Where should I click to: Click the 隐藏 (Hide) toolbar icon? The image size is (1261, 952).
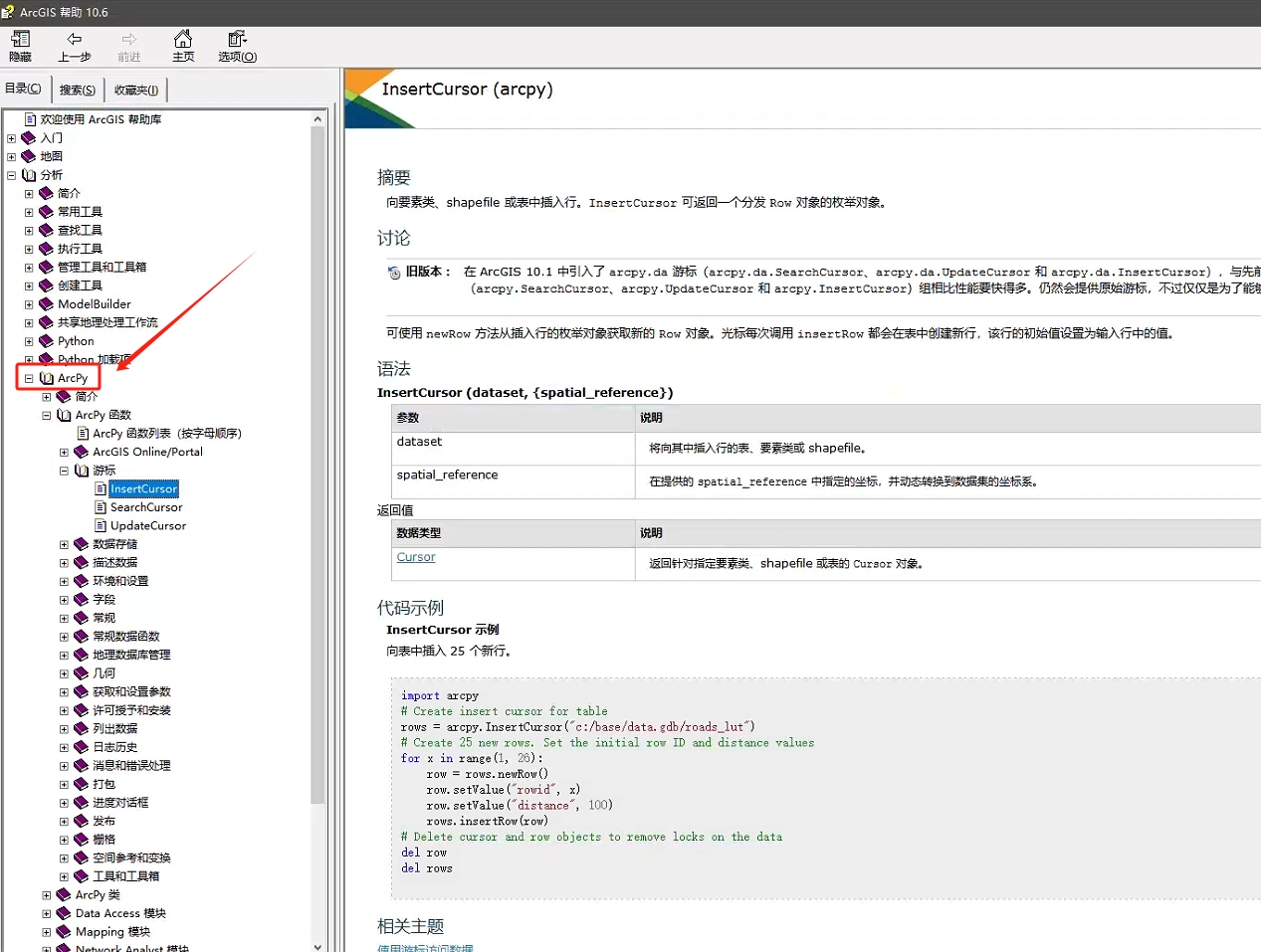(x=20, y=39)
